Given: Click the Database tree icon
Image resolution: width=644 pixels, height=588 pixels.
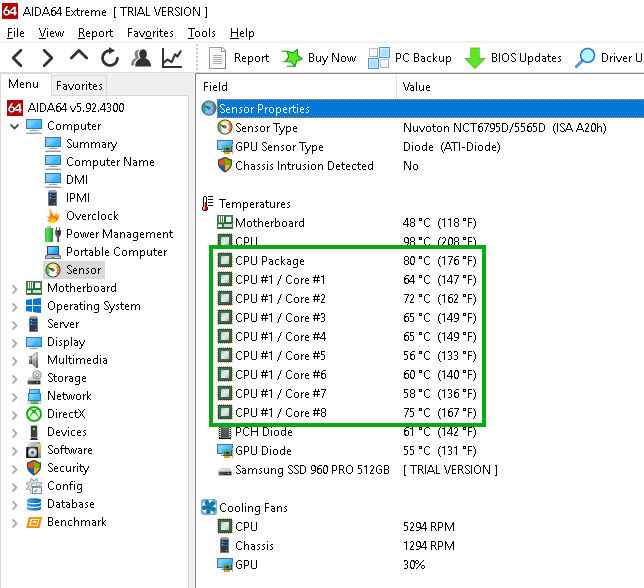Looking at the screenshot, I should point(34,504).
